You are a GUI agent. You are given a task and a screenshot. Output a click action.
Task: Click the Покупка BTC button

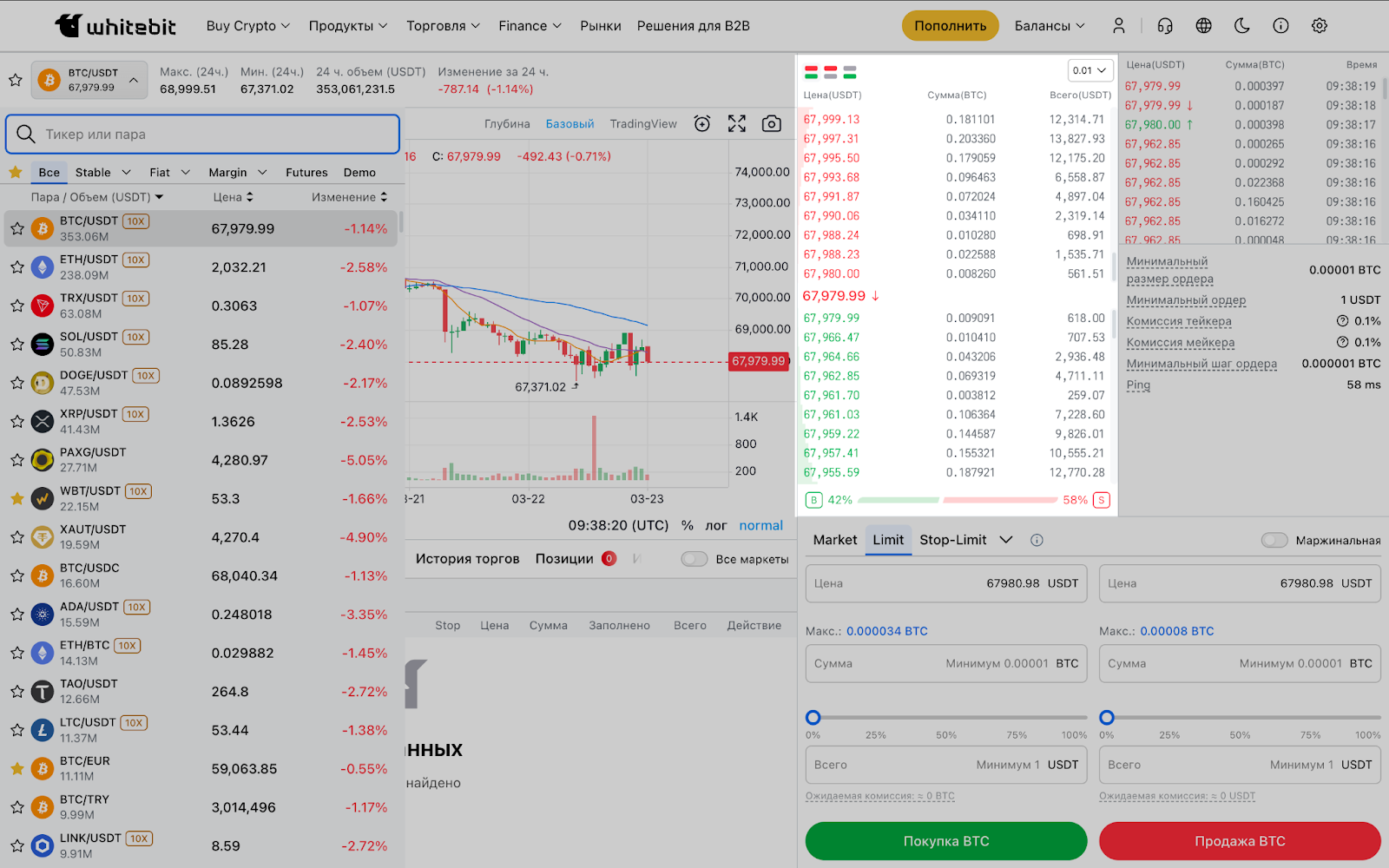[x=946, y=841]
